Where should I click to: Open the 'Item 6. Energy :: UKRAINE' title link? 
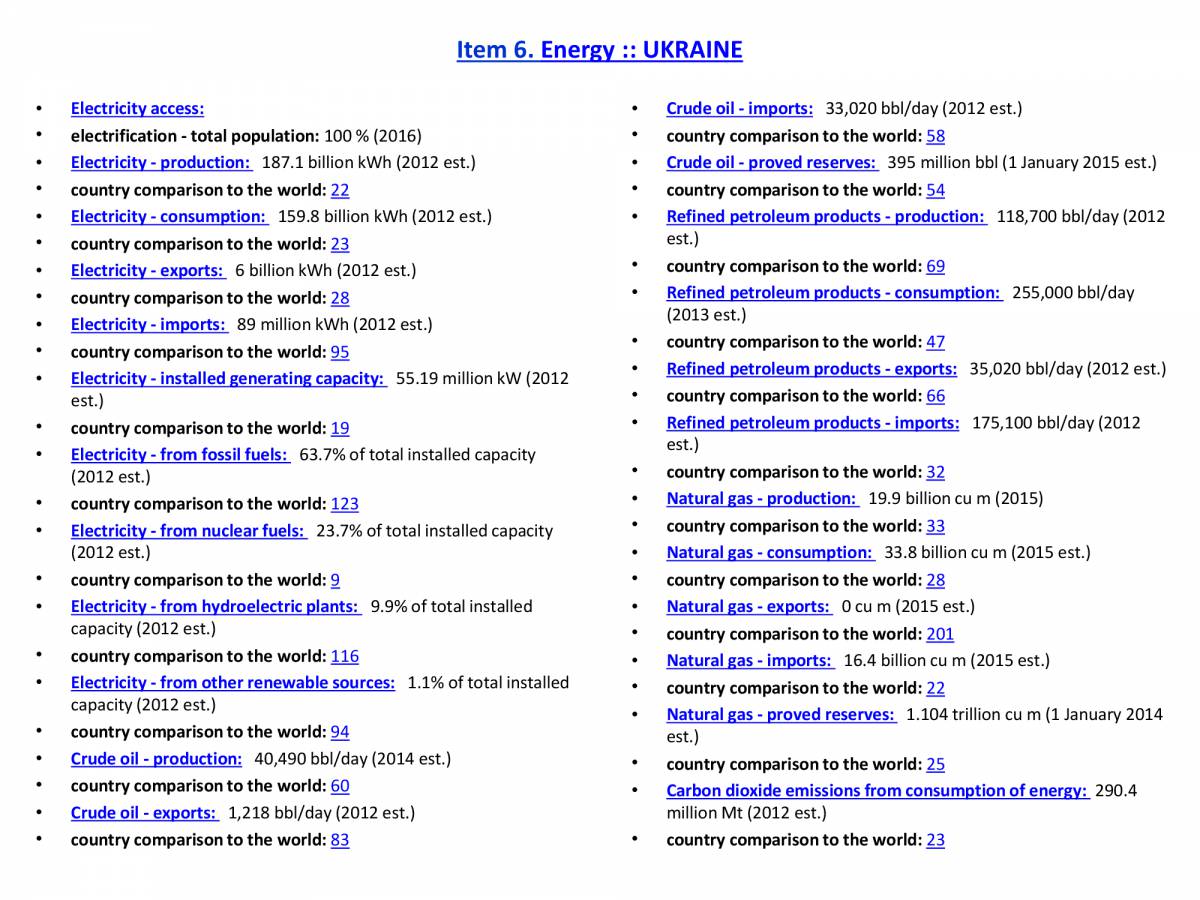point(599,50)
